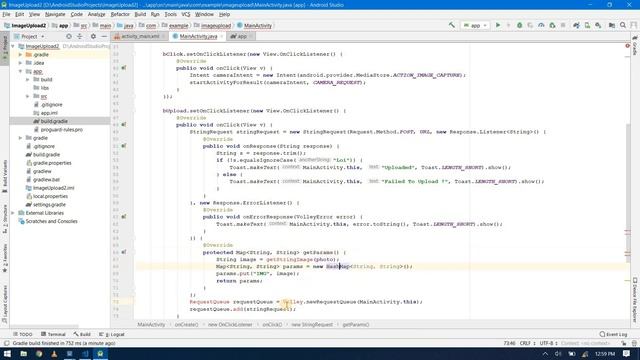This screenshot has width=640, height=360.
Task: Expand the build folder under app
Action: [28, 80]
